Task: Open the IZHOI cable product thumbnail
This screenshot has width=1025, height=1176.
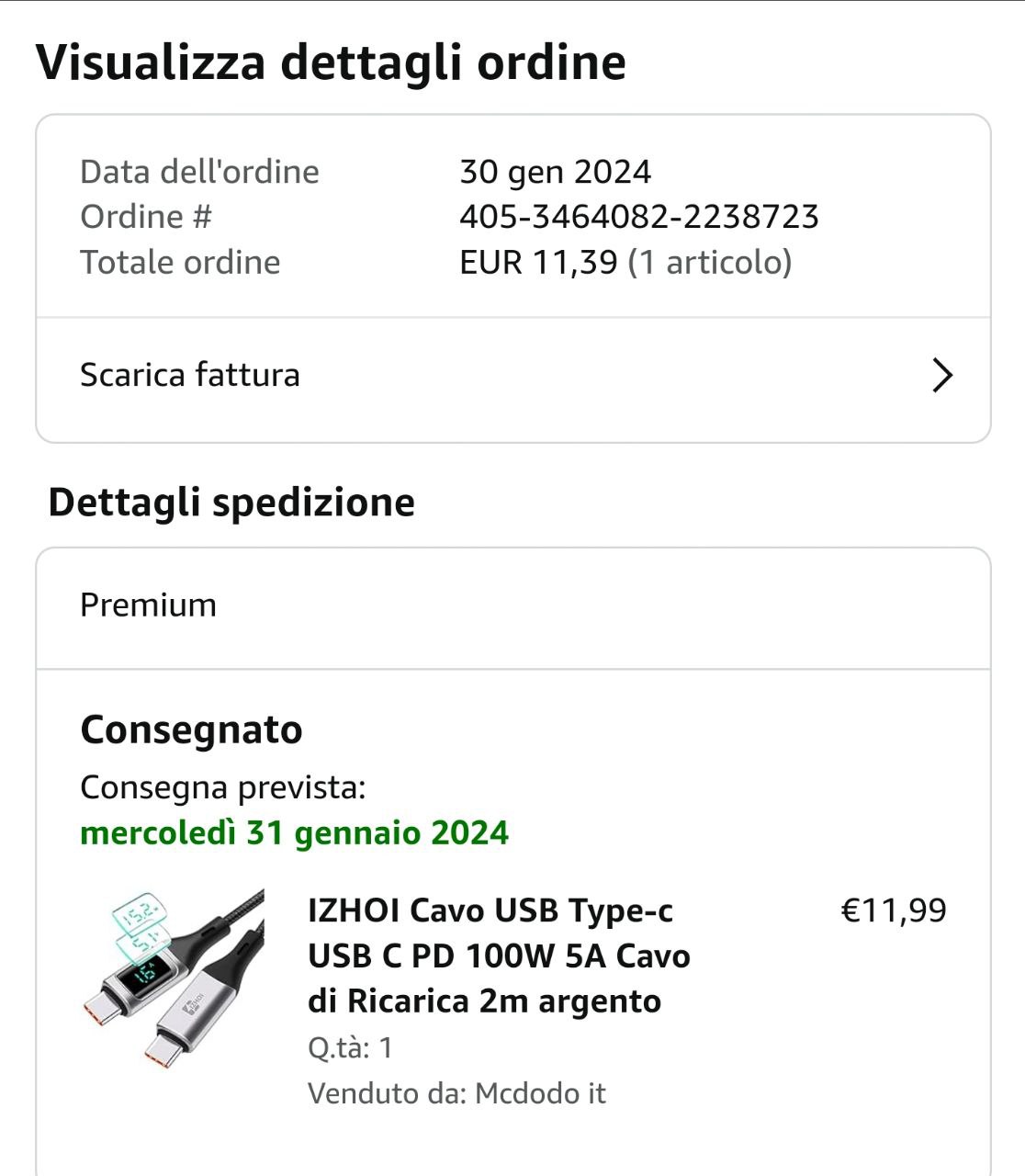Action: [x=174, y=978]
